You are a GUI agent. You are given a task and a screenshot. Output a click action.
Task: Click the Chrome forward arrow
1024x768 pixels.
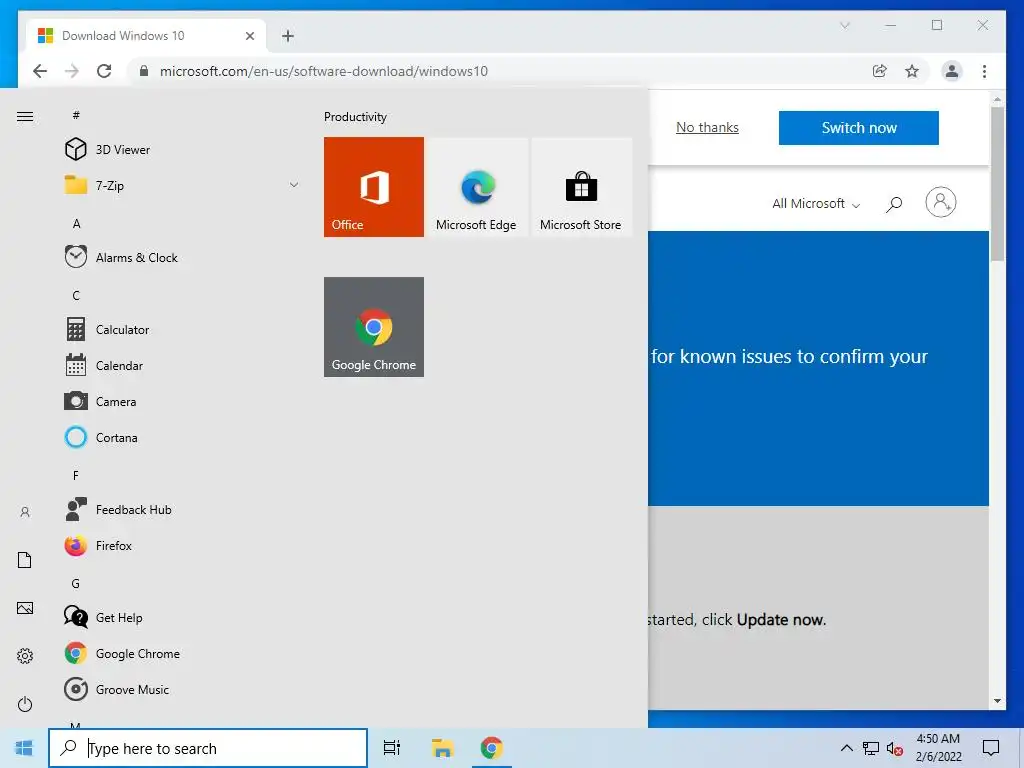point(72,71)
